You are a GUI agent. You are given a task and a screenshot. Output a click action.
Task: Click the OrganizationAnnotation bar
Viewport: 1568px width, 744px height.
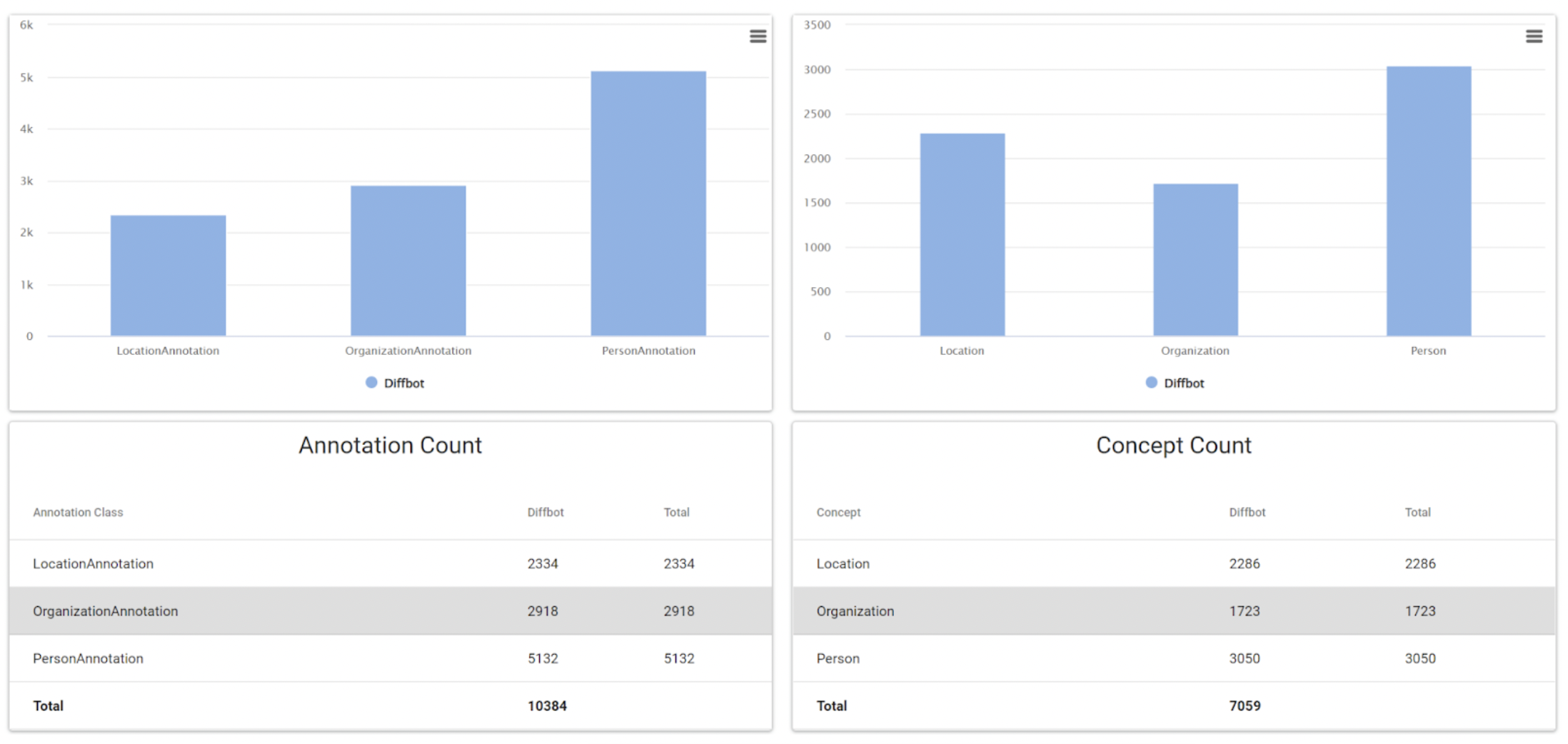coord(408,261)
